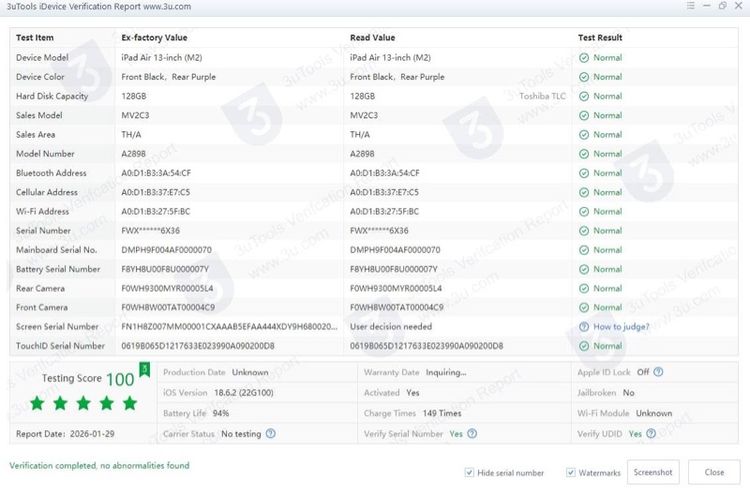750x494 pixels.
Task: Click Charge Times 149 Times value
Action: [441, 413]
